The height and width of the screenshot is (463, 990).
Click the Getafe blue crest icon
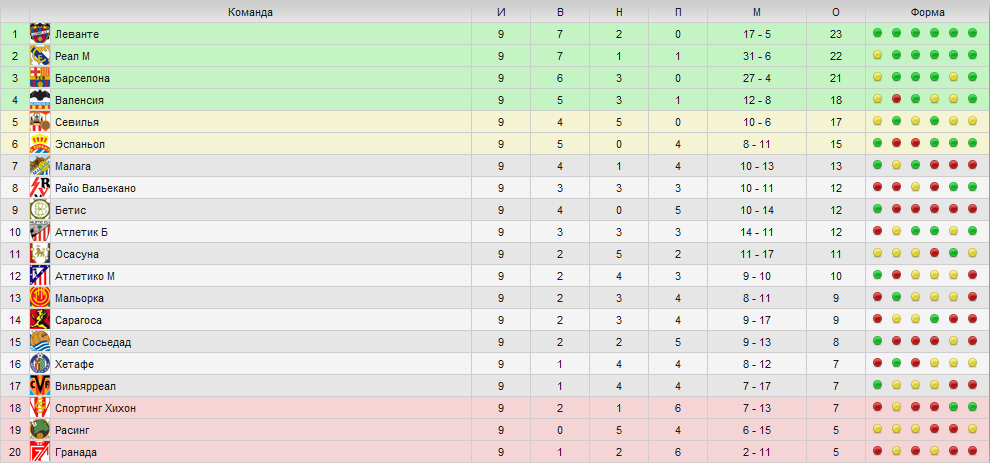pyautogui.click(x=40, y=364)
